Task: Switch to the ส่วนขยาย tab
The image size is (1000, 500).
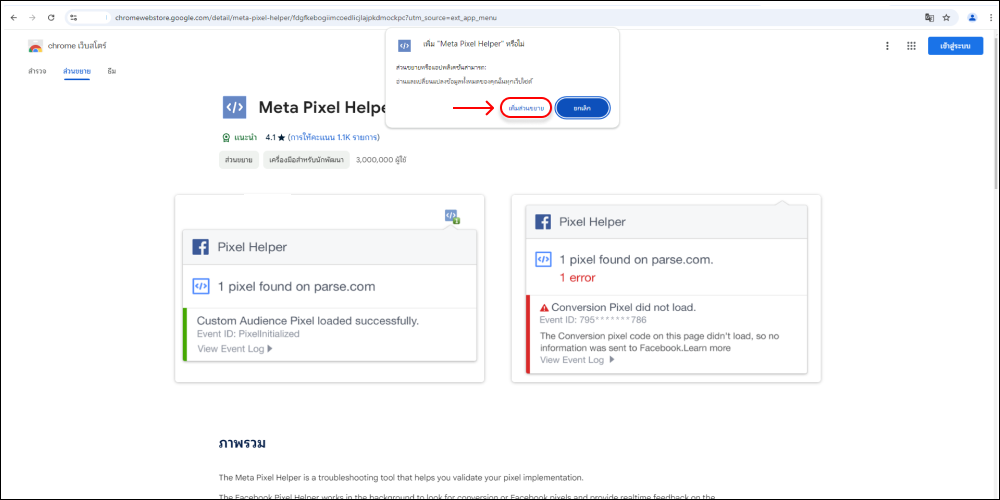Action: pos(77,71)
